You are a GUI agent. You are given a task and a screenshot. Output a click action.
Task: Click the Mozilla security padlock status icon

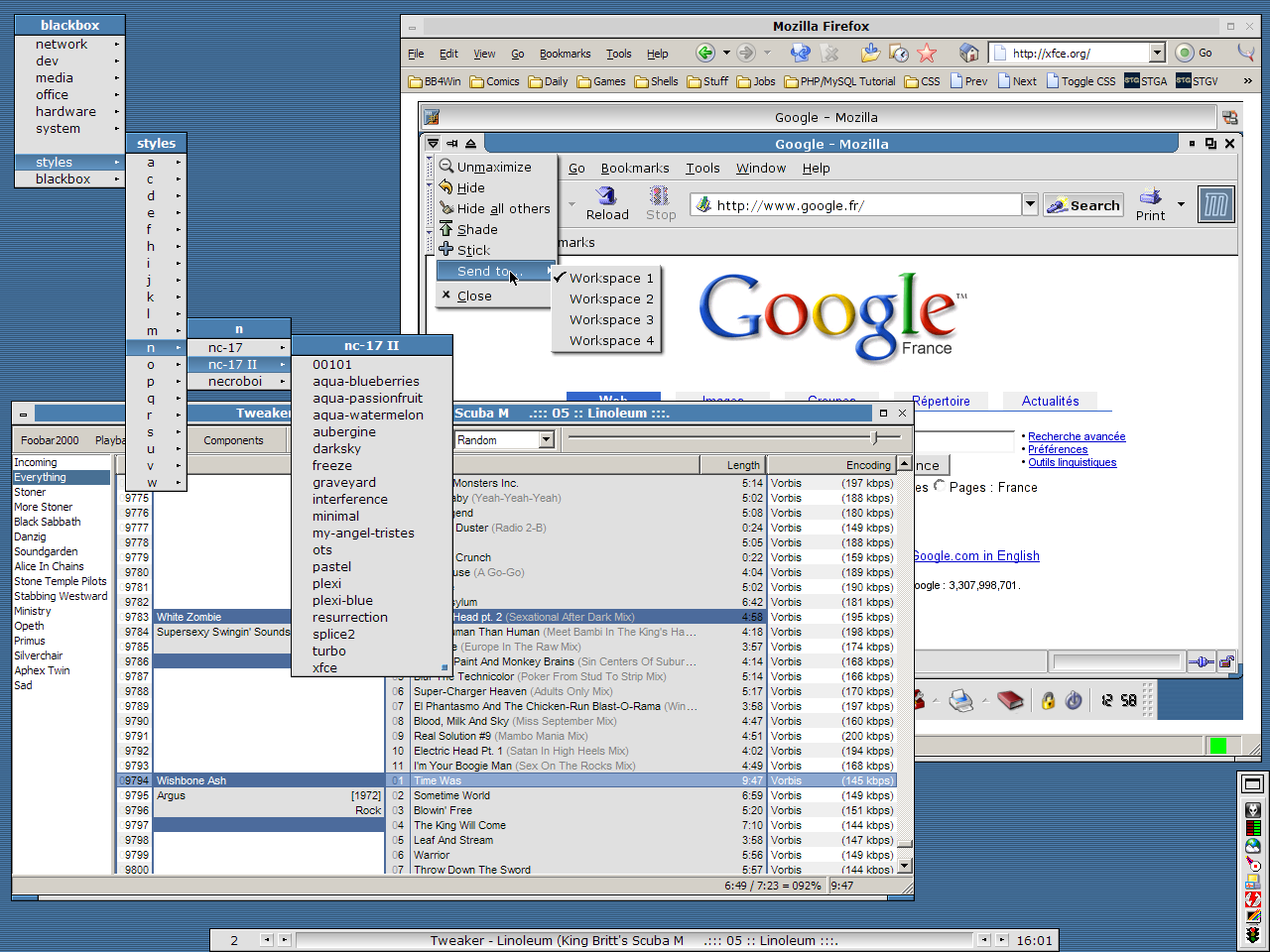[x=1226, y=661]
